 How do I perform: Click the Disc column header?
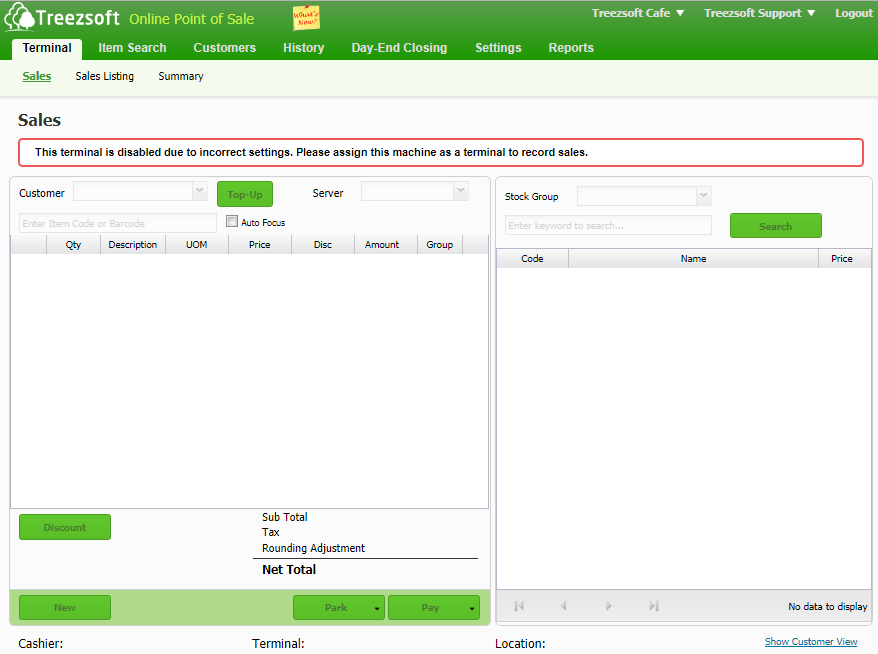click(x=323, y=245)
